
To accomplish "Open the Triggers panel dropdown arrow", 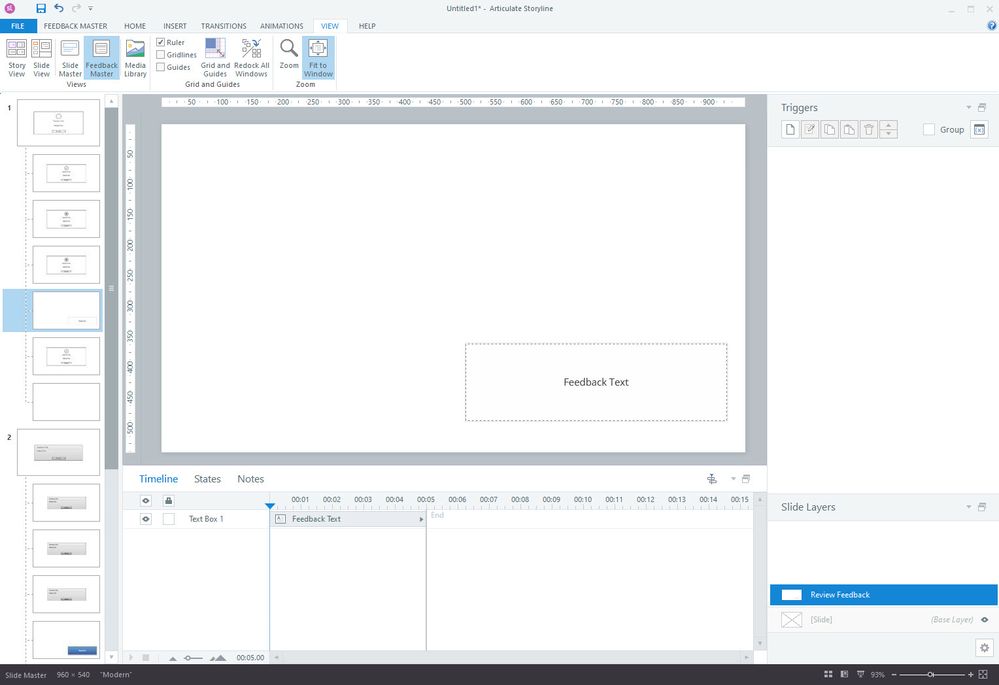I will pyautogui.click(x=968, y=108).
